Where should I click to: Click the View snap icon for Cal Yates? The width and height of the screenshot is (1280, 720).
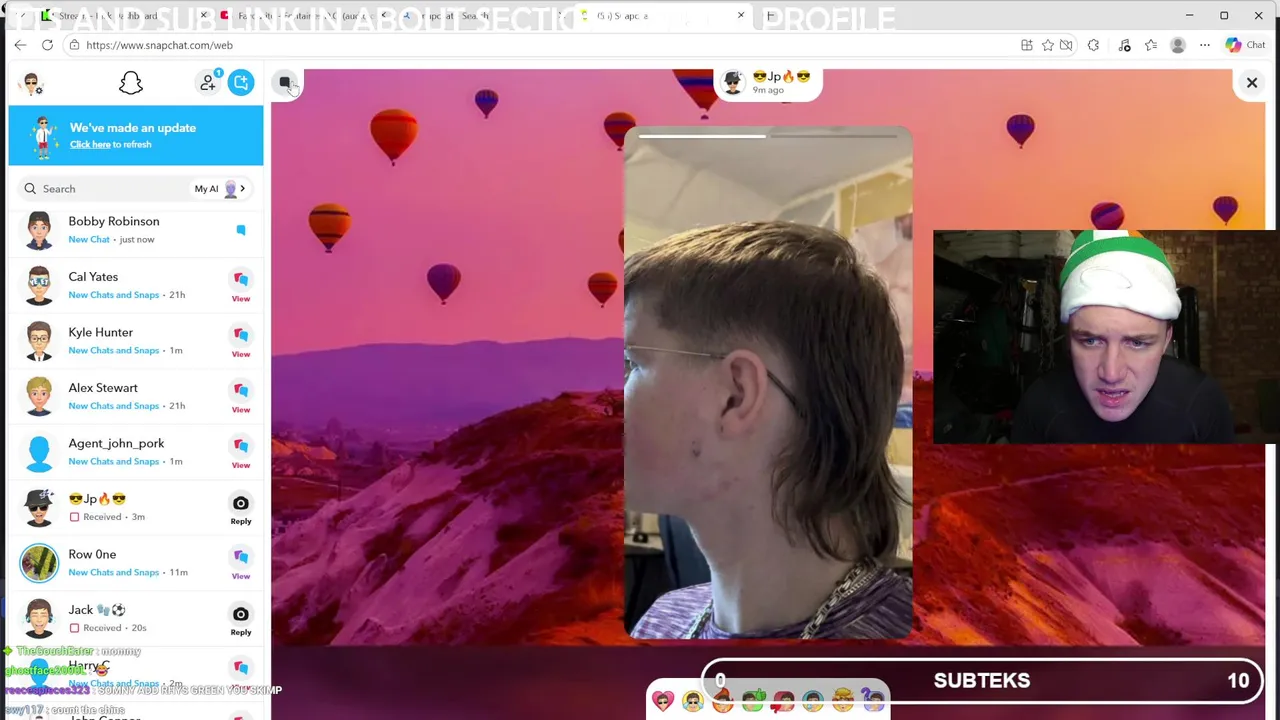tap(241, 280)
